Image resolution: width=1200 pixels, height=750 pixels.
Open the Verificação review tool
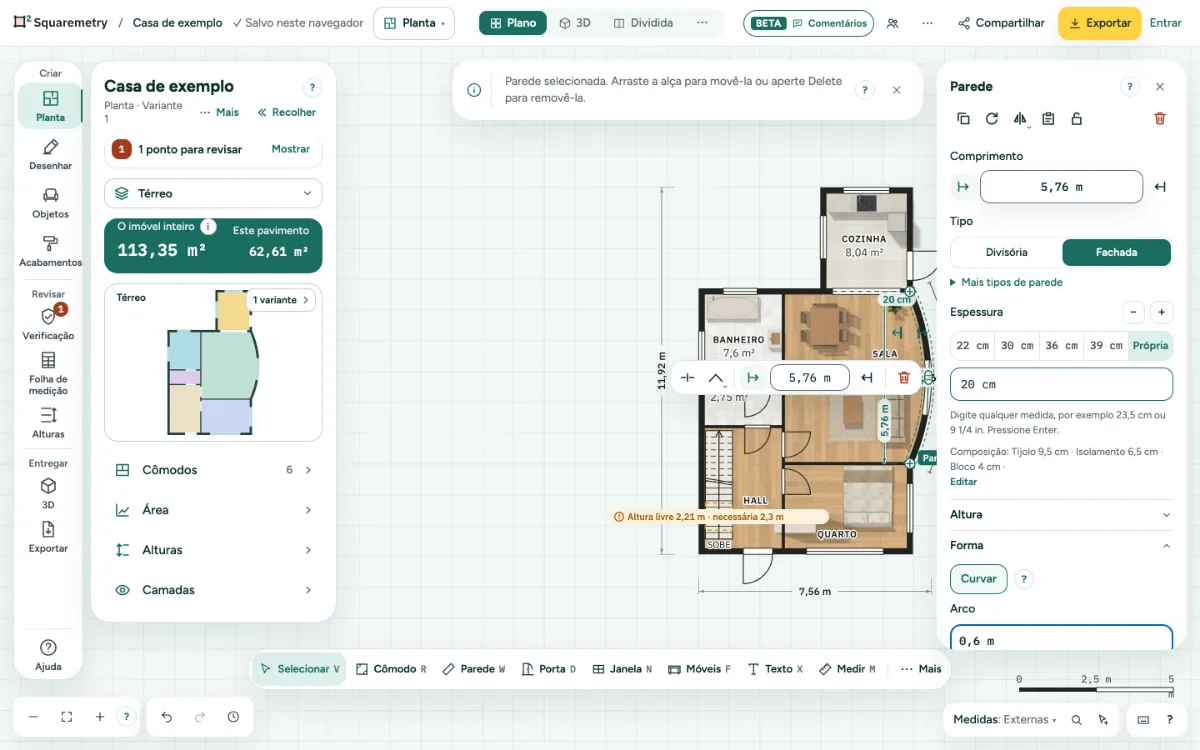tap(48, 324)
